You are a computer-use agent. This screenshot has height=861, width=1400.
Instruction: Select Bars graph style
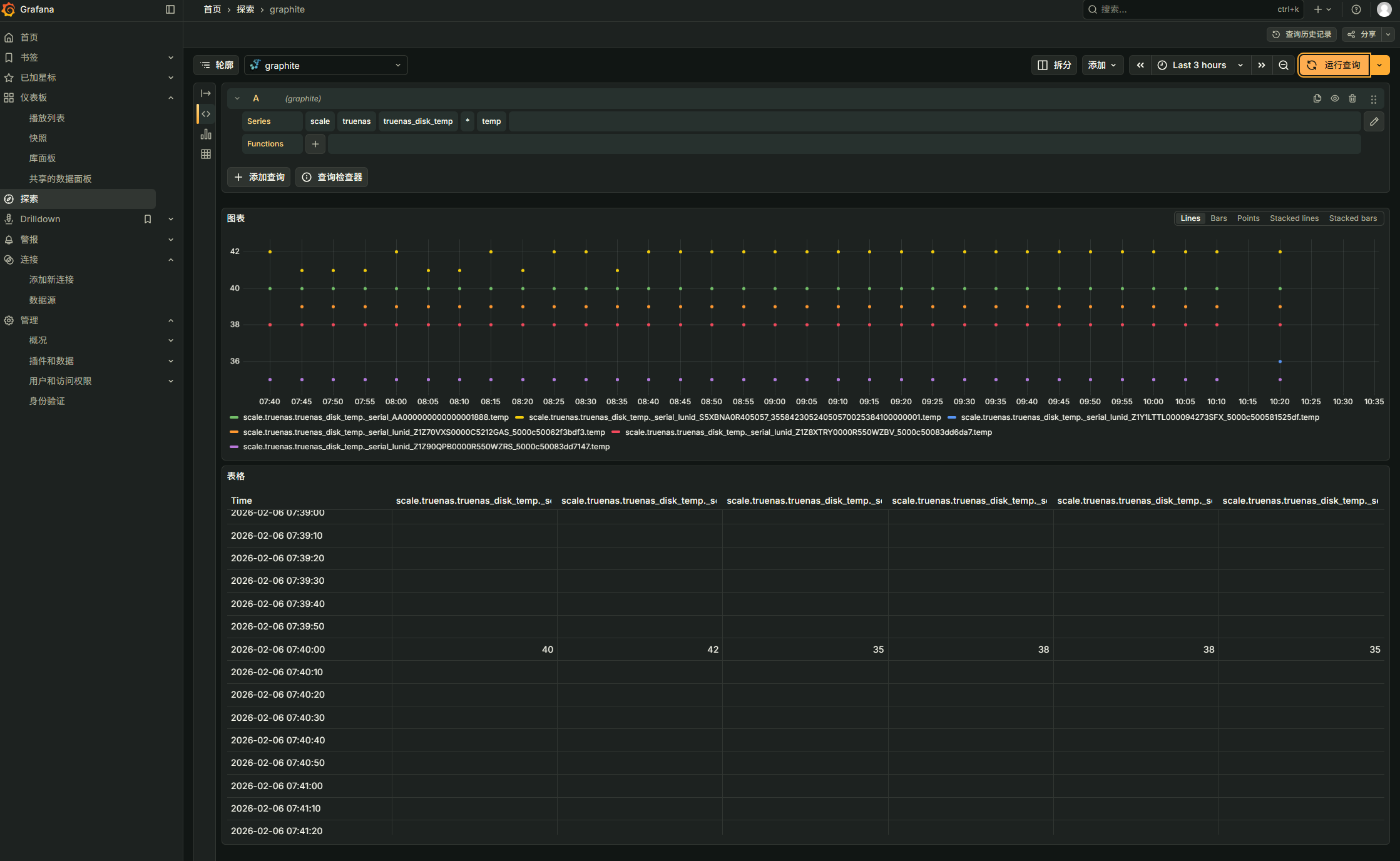click(1218, 218)
